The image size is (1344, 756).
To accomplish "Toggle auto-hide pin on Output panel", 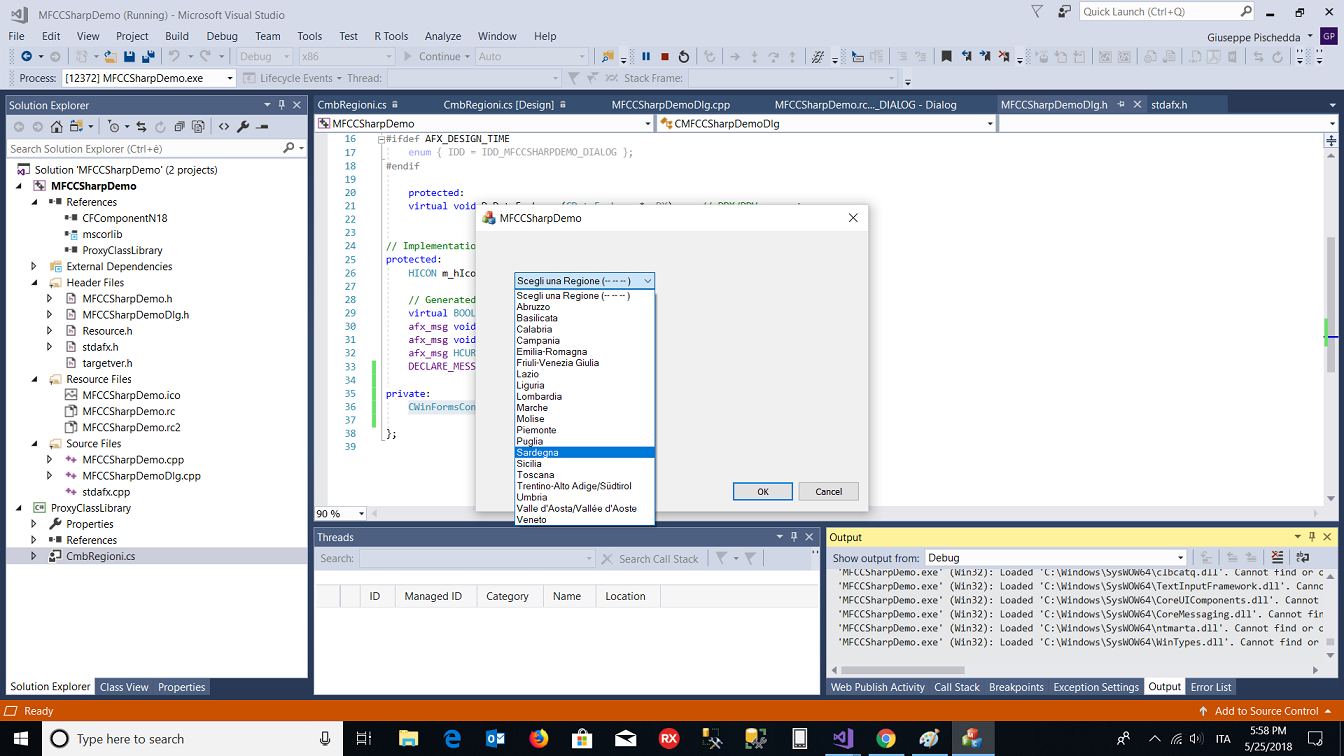I will pos(1313,537).
